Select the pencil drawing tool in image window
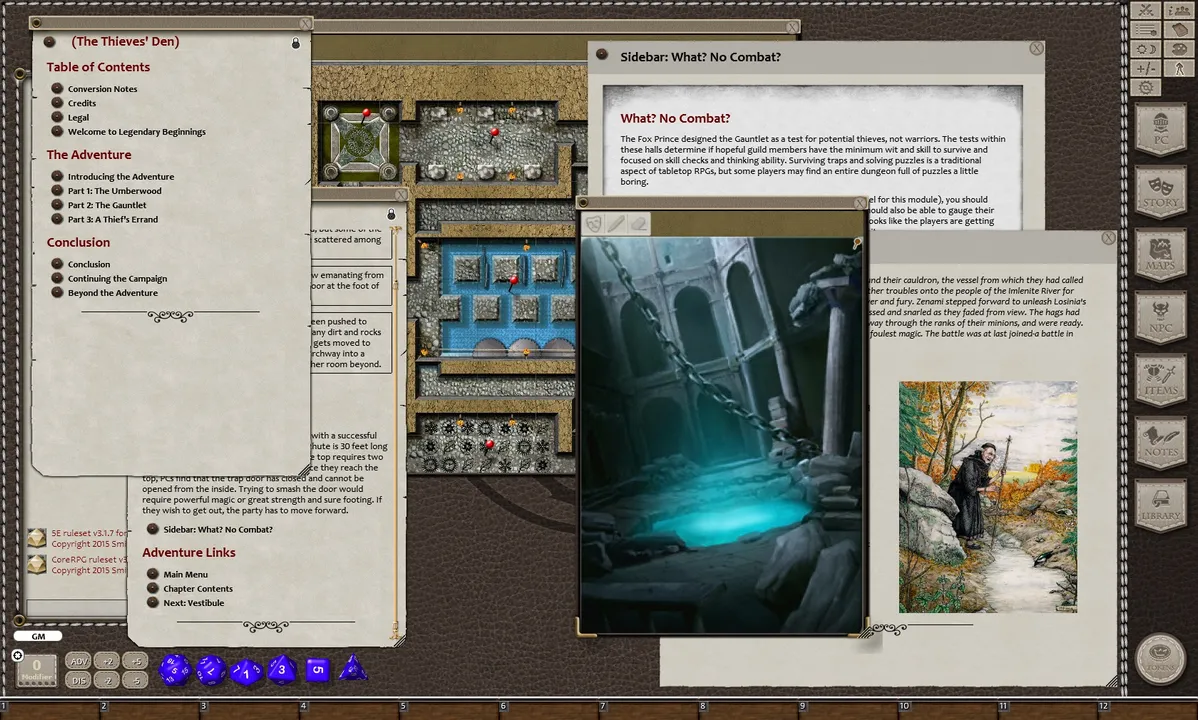1198x720 pixels. pyautogui.click(x=616, y=223)
